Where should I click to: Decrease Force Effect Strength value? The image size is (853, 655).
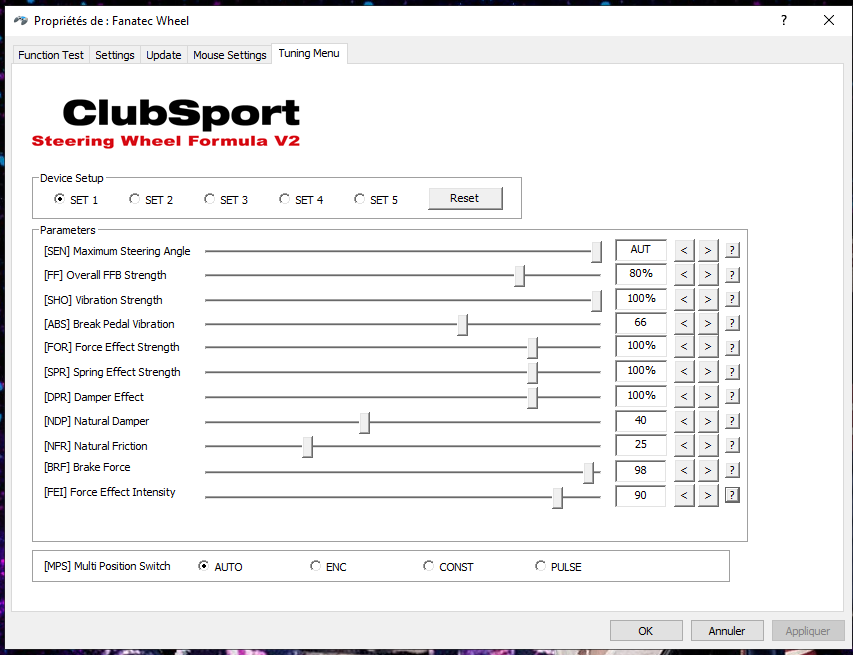pos(684,347)
